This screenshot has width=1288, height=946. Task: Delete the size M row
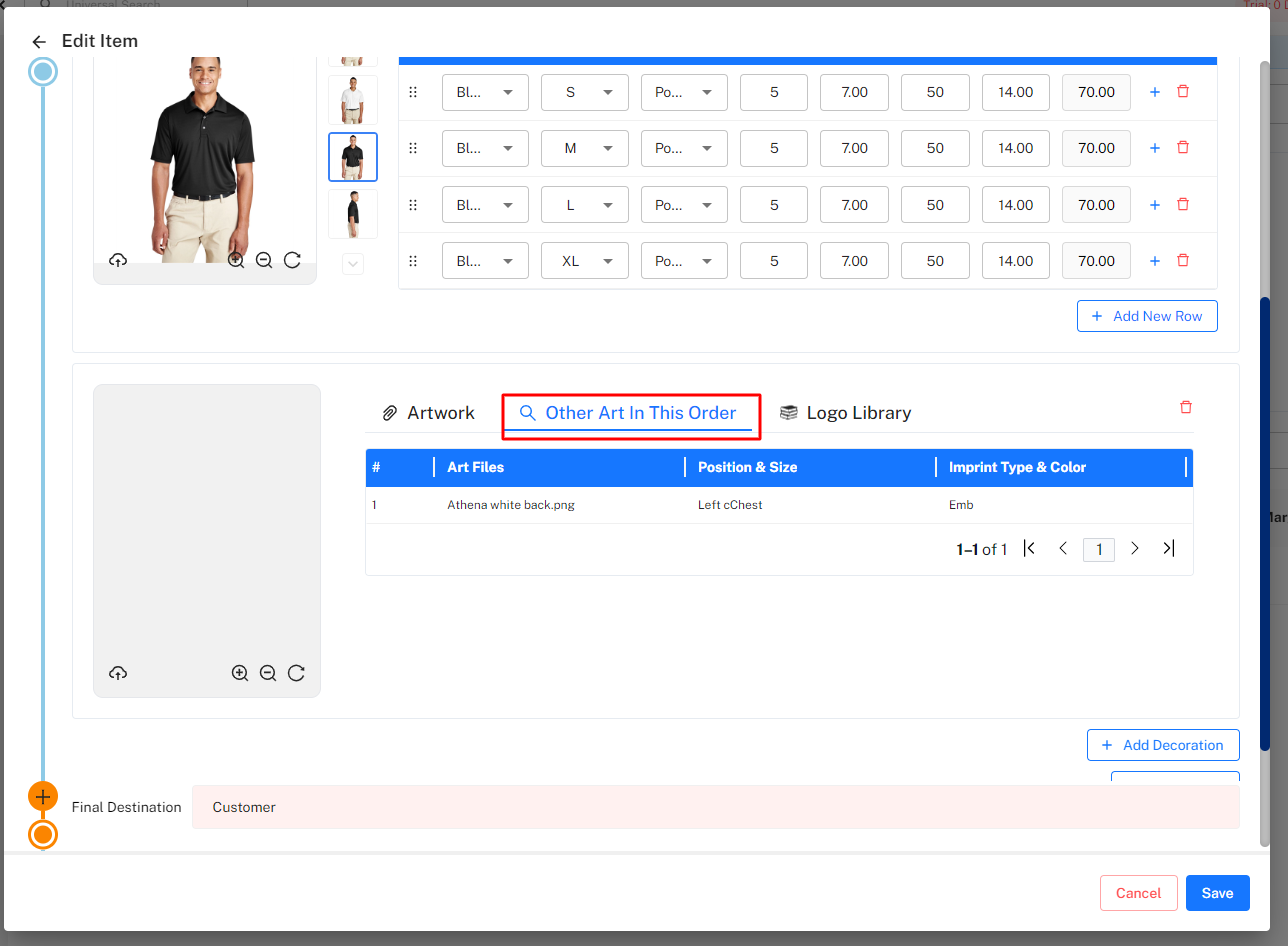click(1183, 148)
